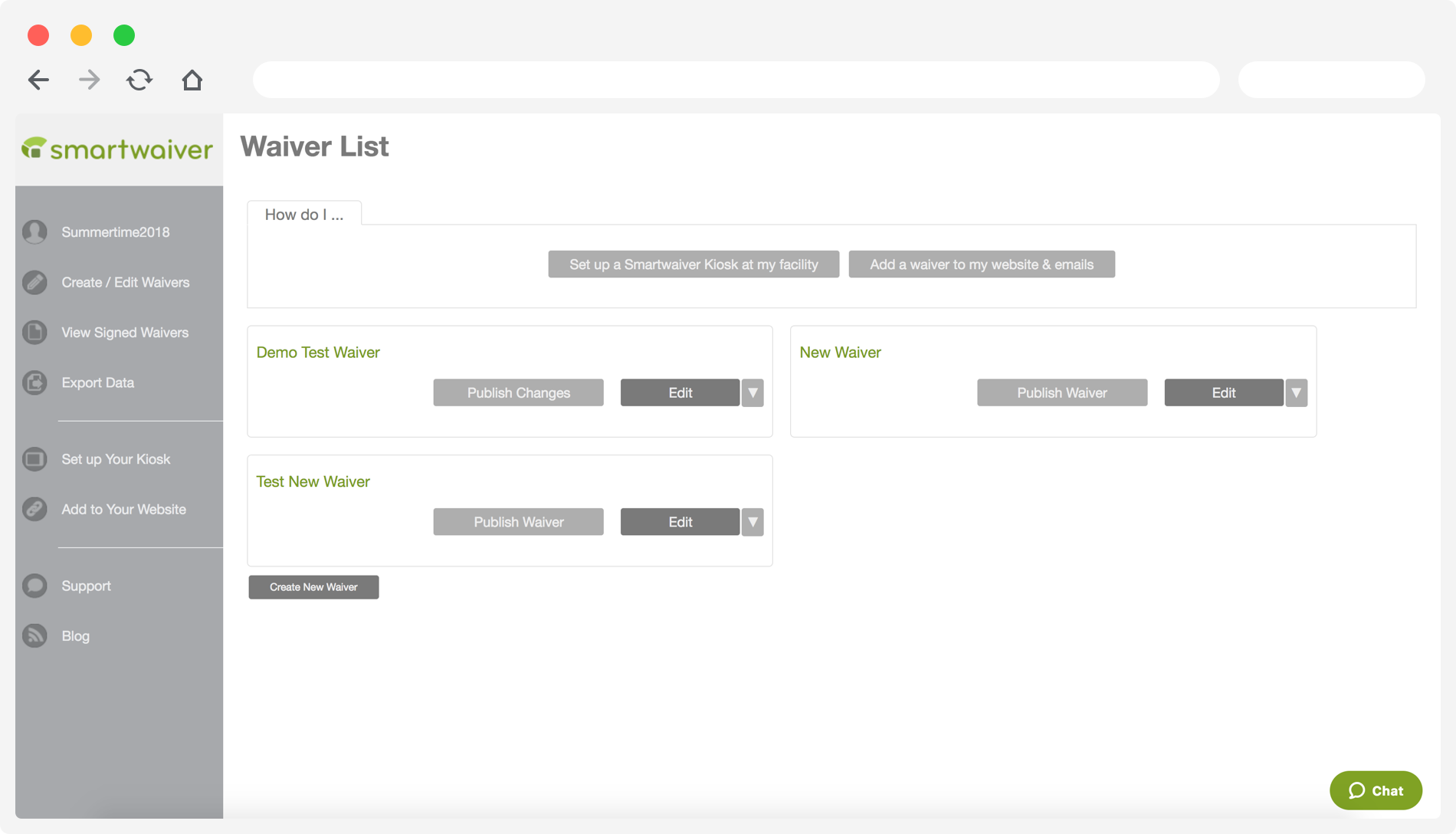Open Support using the speech bubble icon

point(34,586)
